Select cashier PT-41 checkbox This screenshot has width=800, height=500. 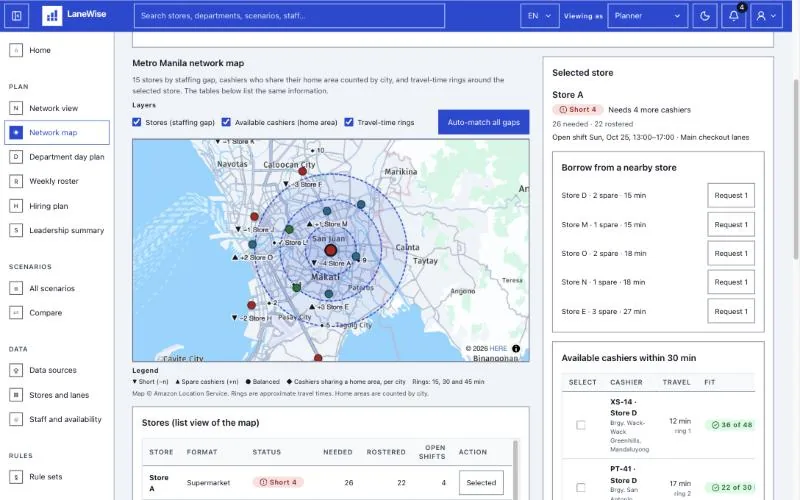[581, 488]
